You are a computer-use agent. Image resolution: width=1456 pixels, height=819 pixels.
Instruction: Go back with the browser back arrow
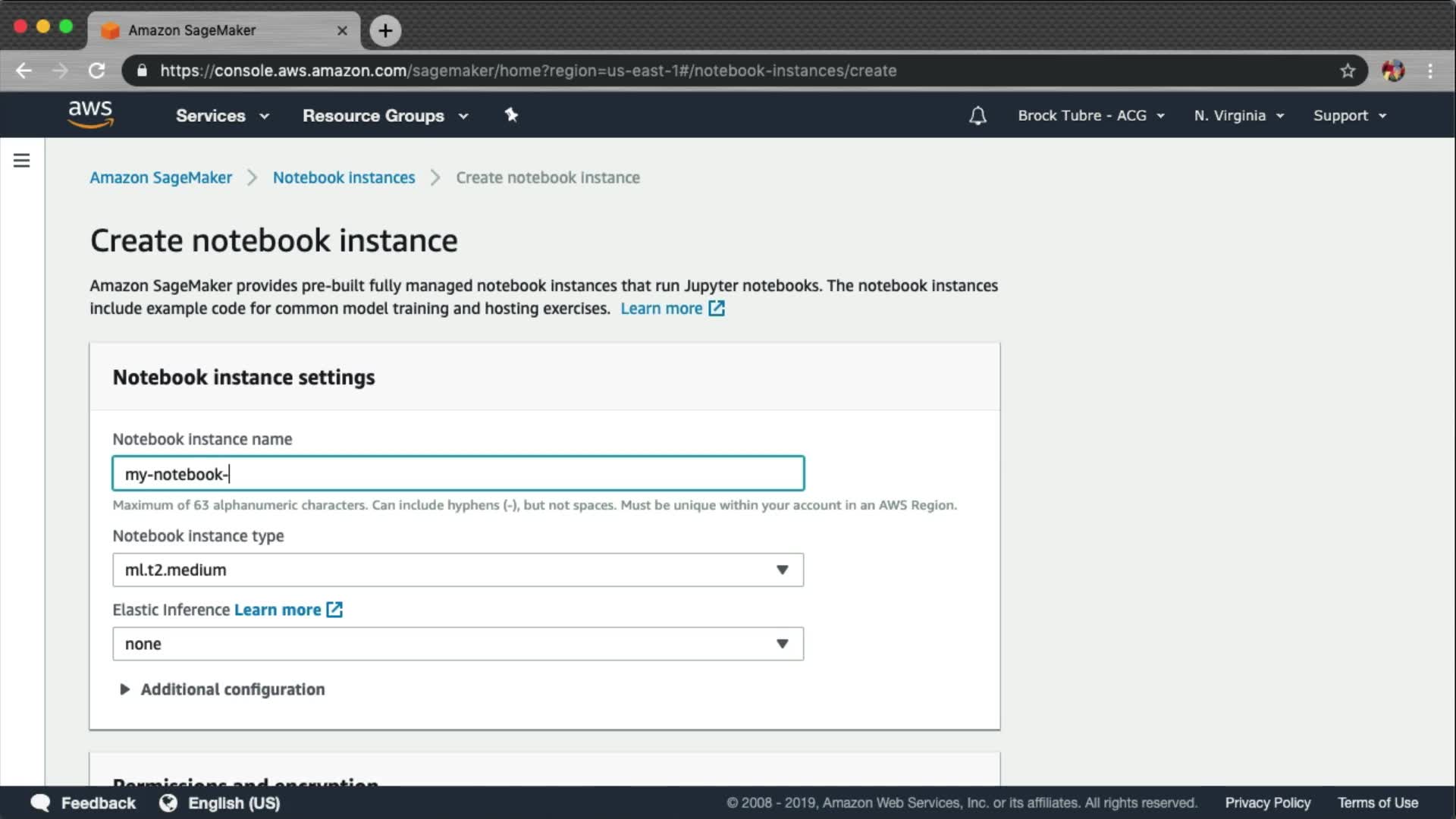click(x=24, y=71)
